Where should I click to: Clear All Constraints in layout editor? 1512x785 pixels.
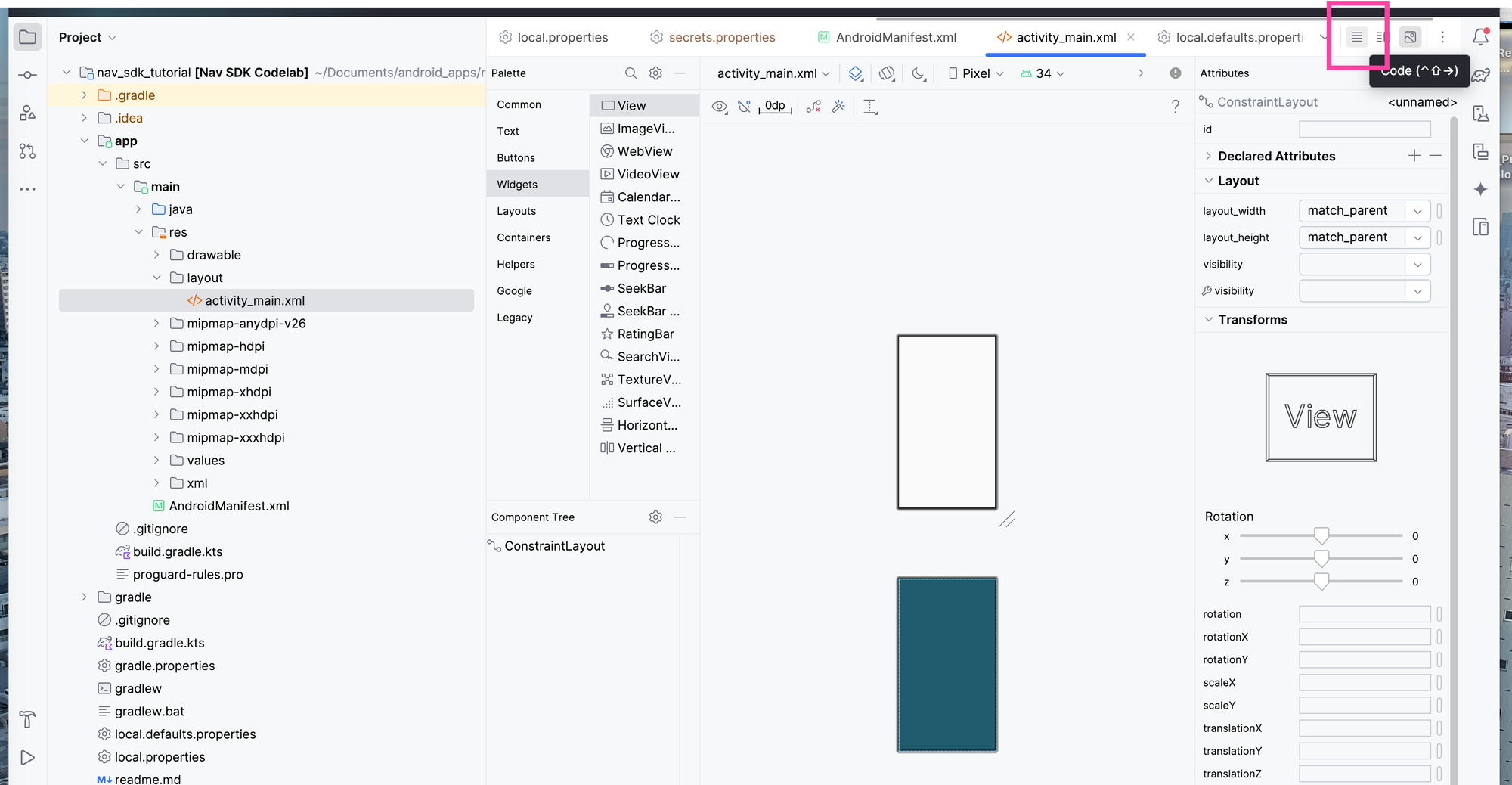coord(813,107)
